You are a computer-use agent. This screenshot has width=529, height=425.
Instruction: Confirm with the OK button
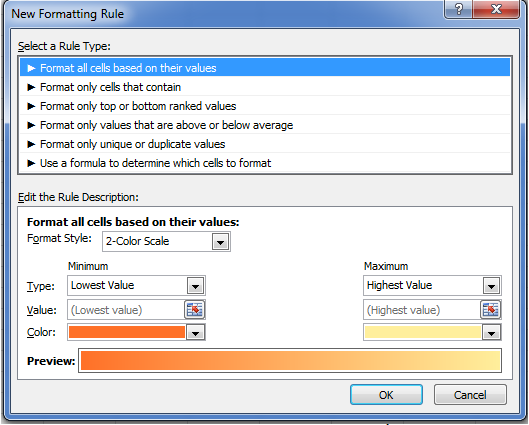[386, 394]
